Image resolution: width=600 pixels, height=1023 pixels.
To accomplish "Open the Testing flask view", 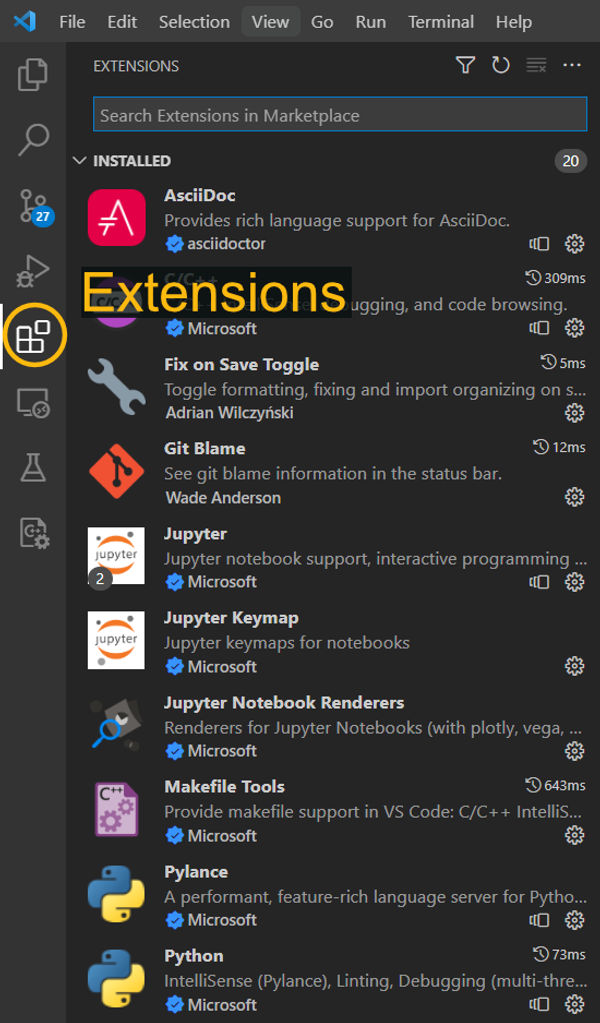I will (33, 467).
